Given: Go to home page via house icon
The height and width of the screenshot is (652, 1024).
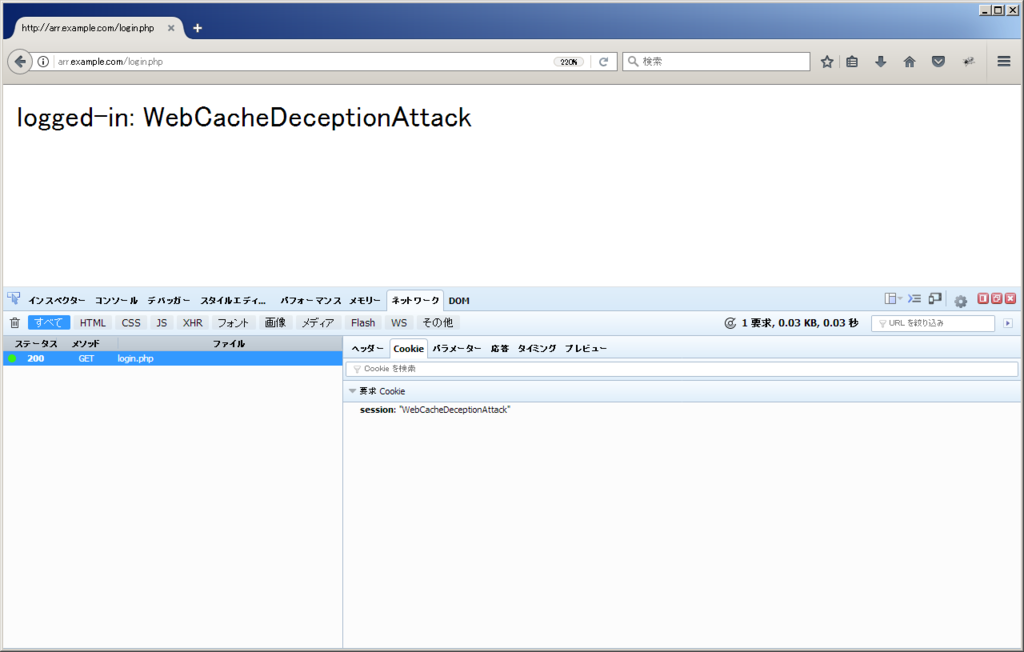Looking at the screenshot, I should [909, 62].
